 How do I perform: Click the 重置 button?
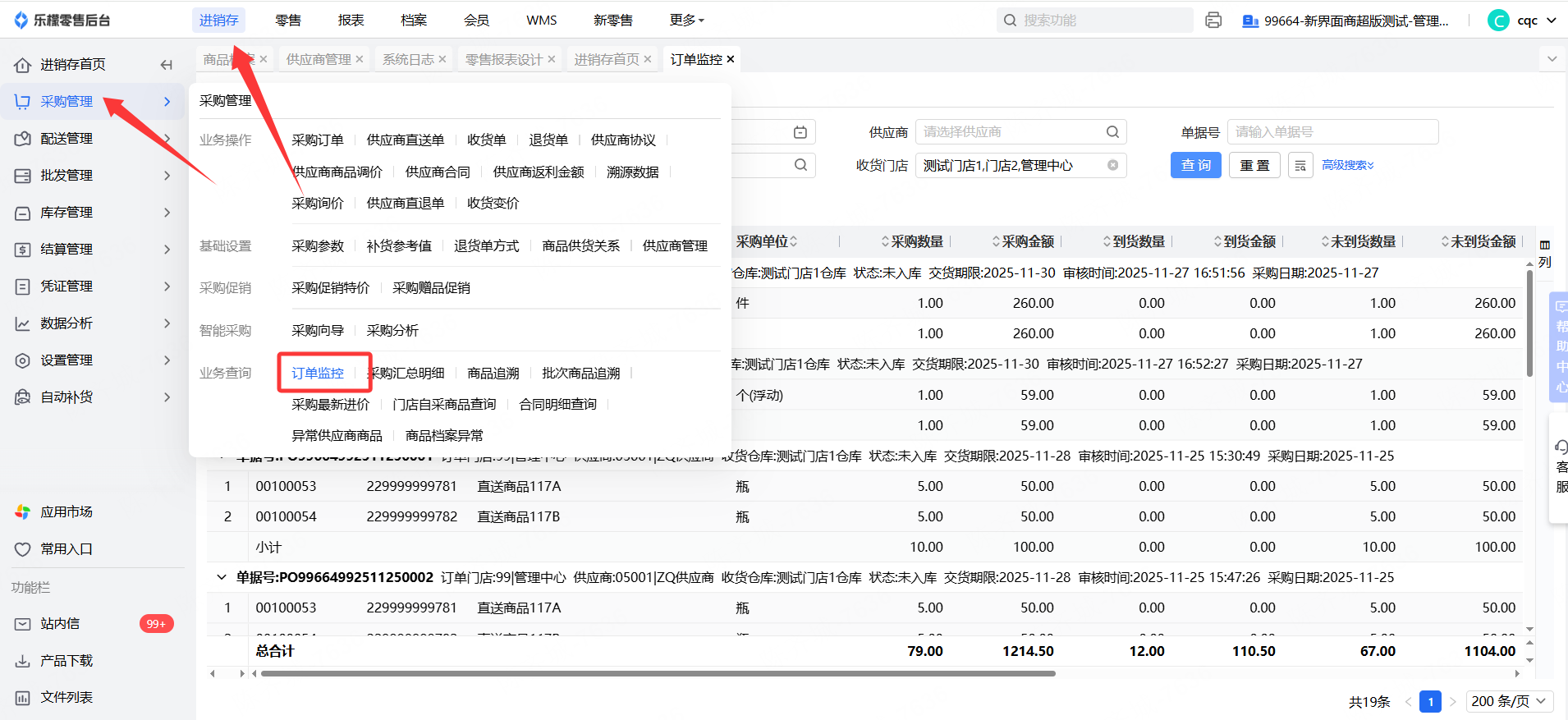point(1254,166)
